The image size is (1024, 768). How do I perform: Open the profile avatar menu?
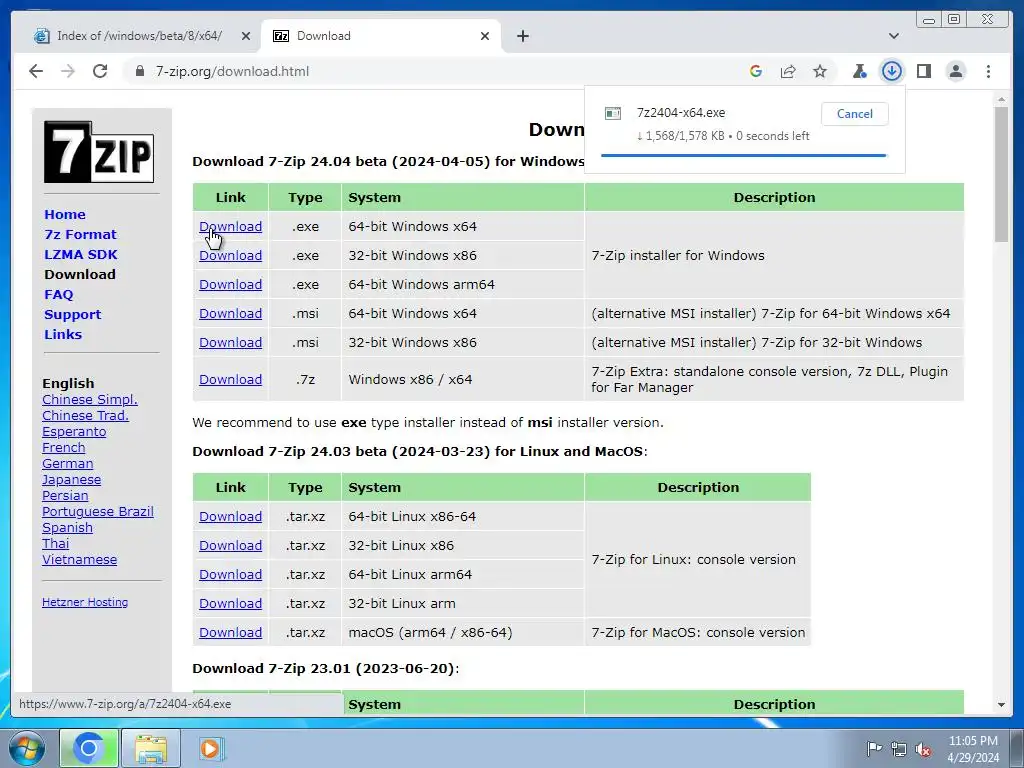click(955, 71)
